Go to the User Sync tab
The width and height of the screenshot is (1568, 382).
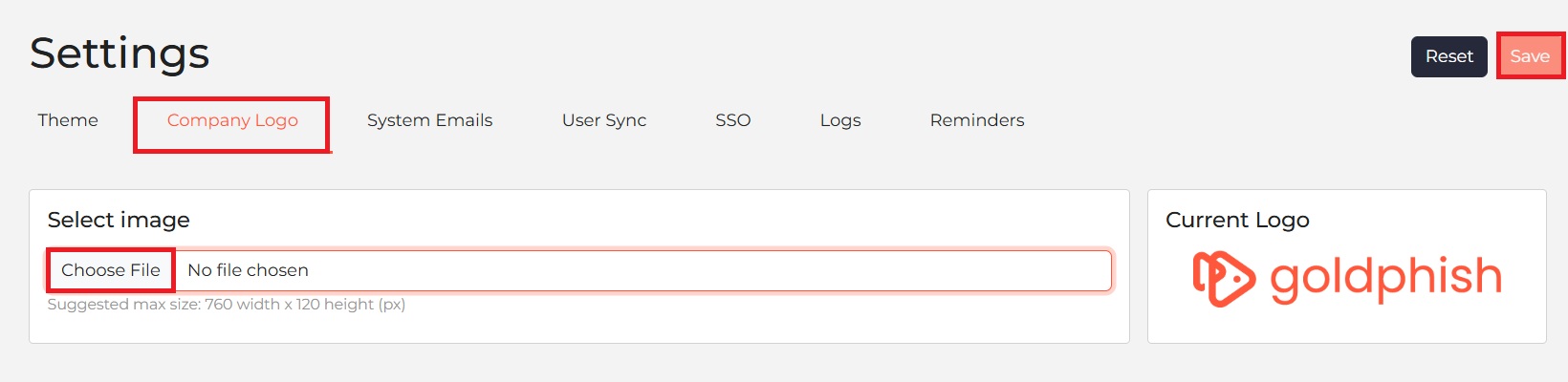point(604,120)
